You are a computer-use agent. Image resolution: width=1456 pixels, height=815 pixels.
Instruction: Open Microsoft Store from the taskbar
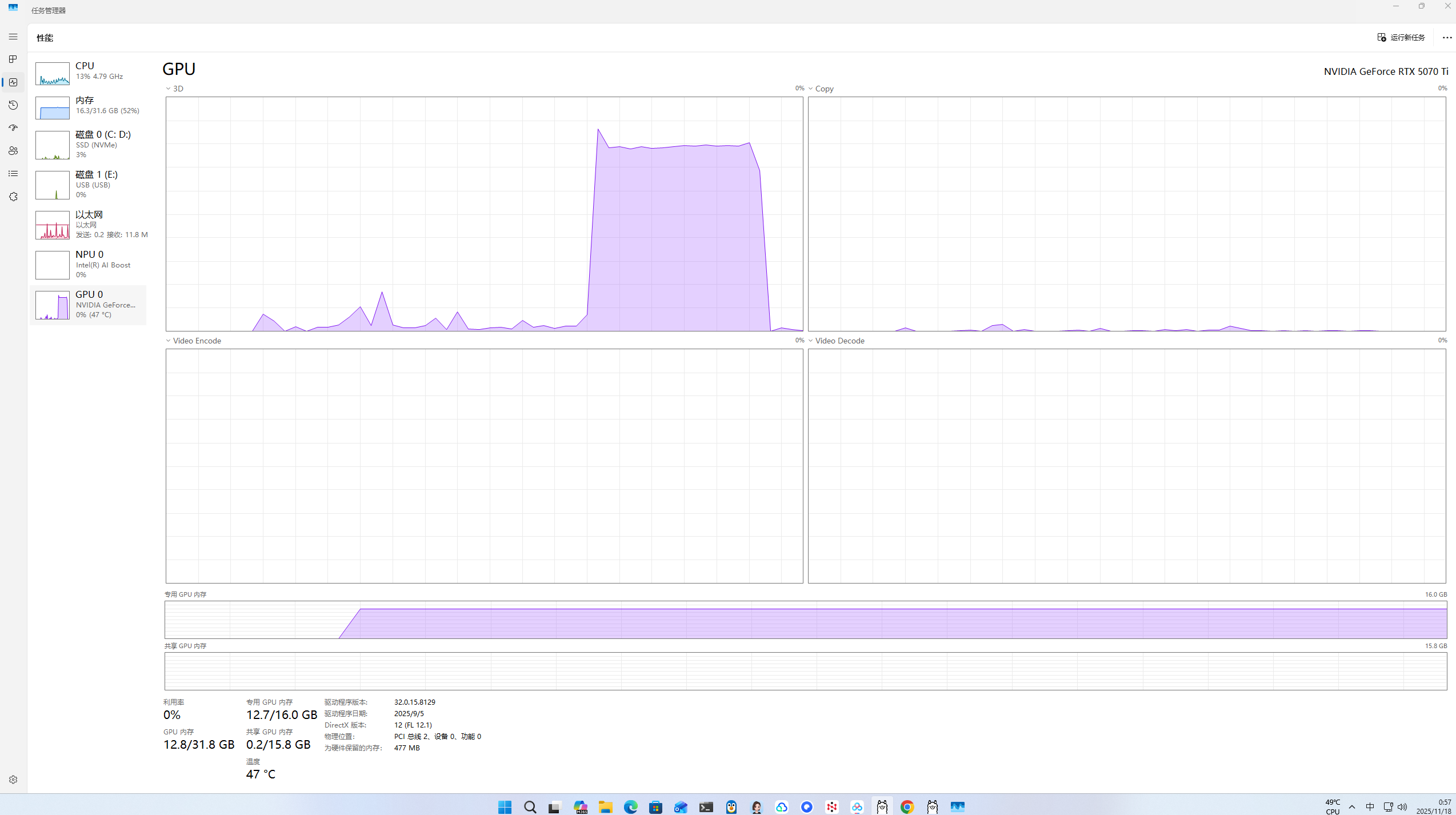[655, 806]
